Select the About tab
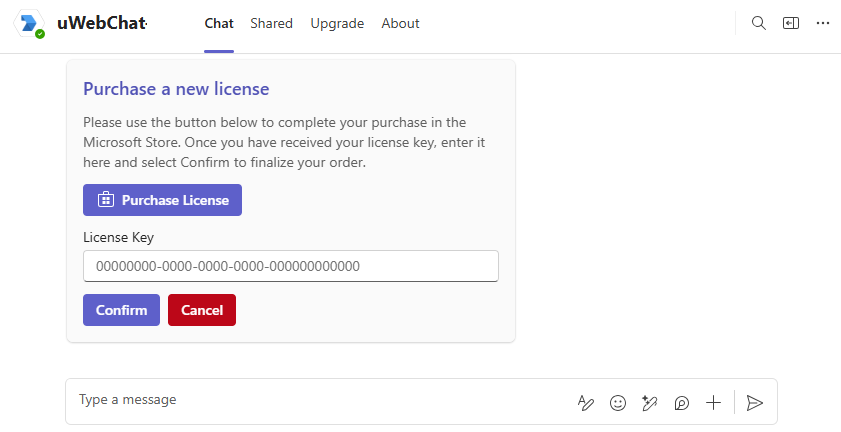Viewport: 841px width, 432px height. [400, 23]
